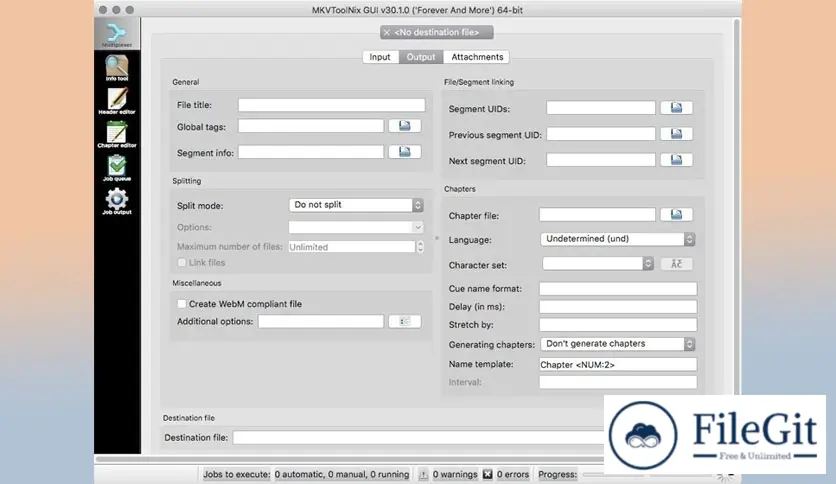Click the Destination file input field

[x=419, y=438]
